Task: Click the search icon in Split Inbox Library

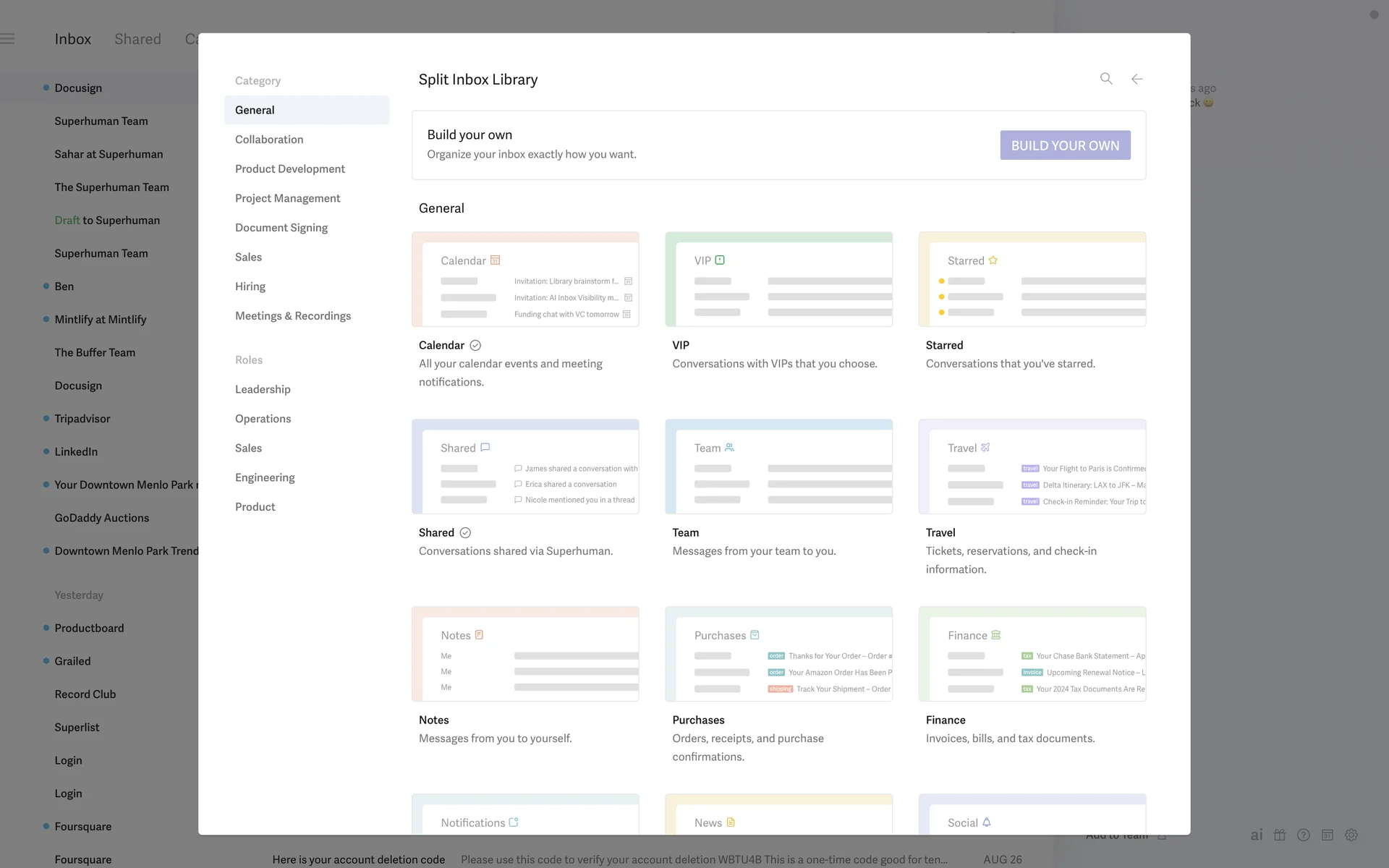Action: (1106, 78)
